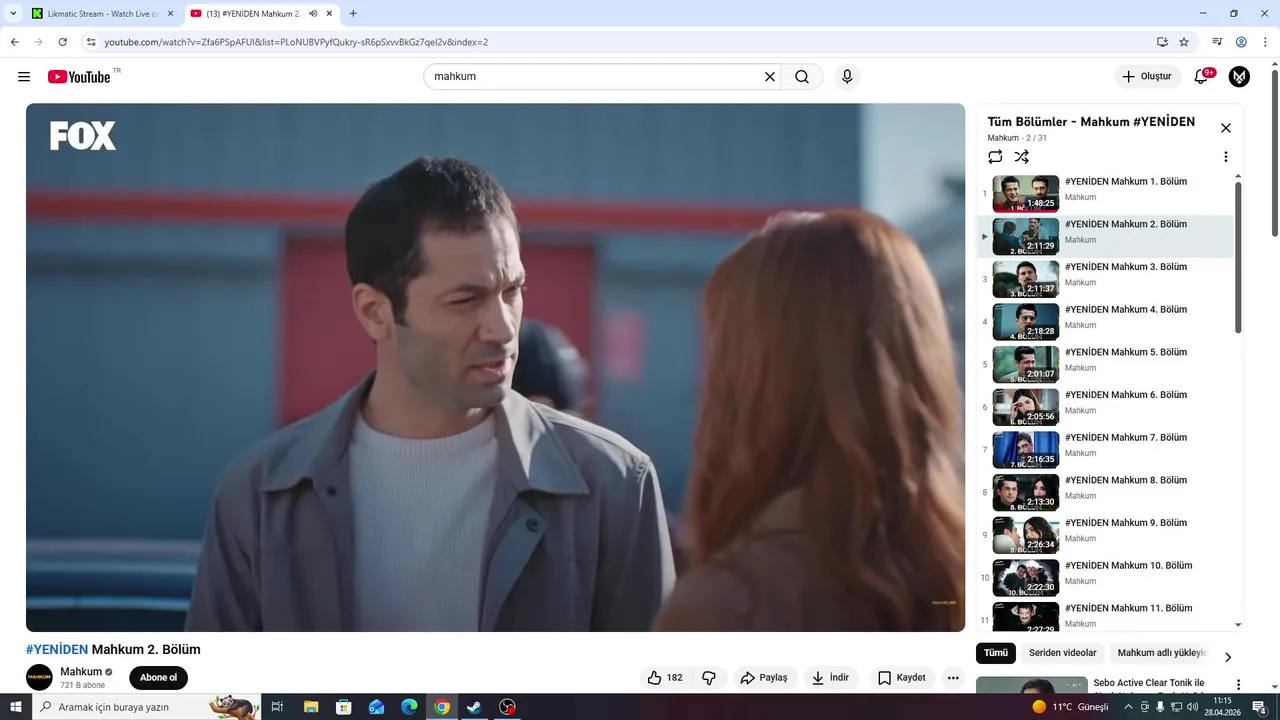The image size is (1280, 720).
Task: Play #YENİDEN Mahkum 1. Bölüm thumbnail
Action: [x=1026, y=194]
